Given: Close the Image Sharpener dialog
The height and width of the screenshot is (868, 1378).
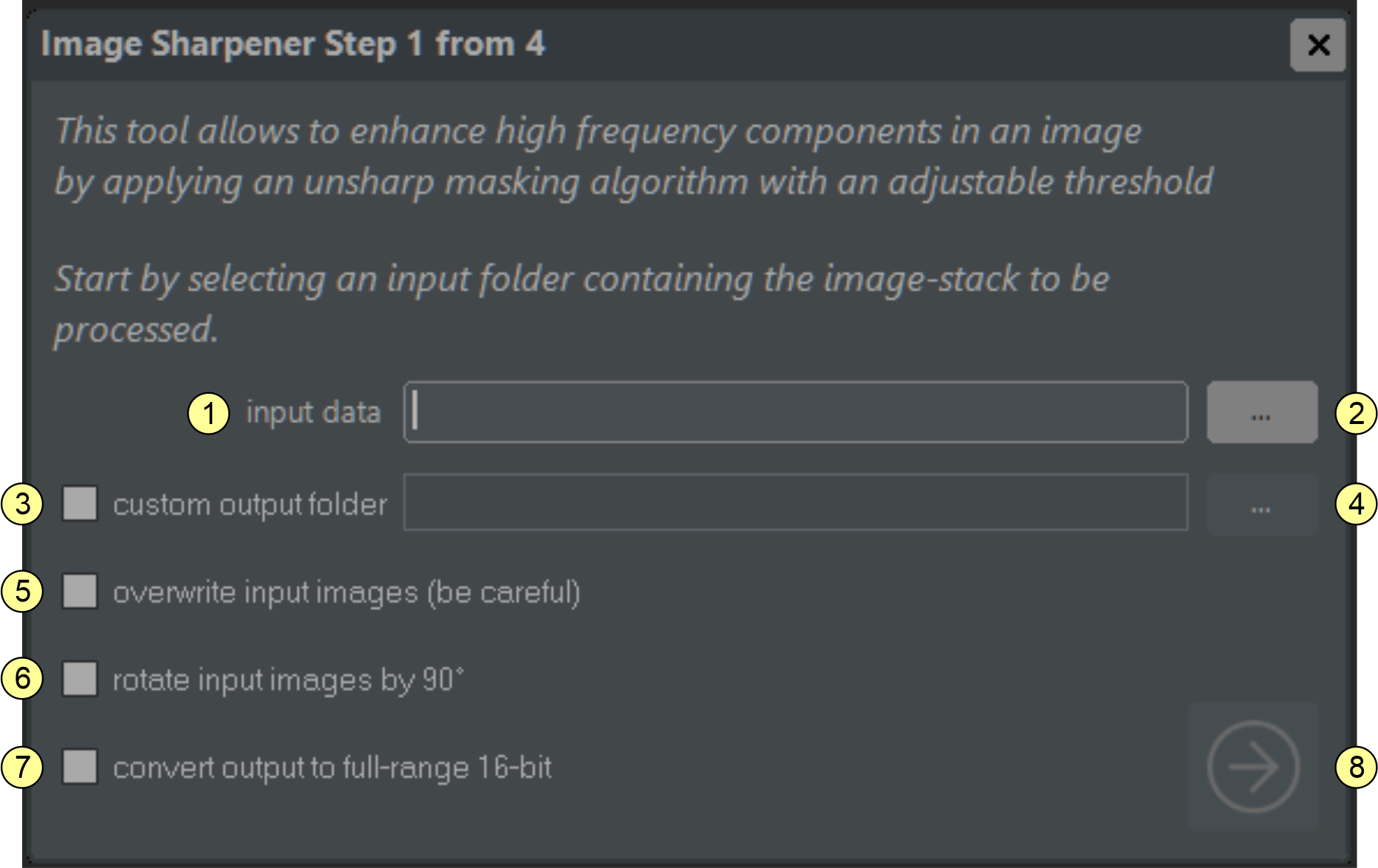Looking at the screenshot, I should click(1317, 45).
